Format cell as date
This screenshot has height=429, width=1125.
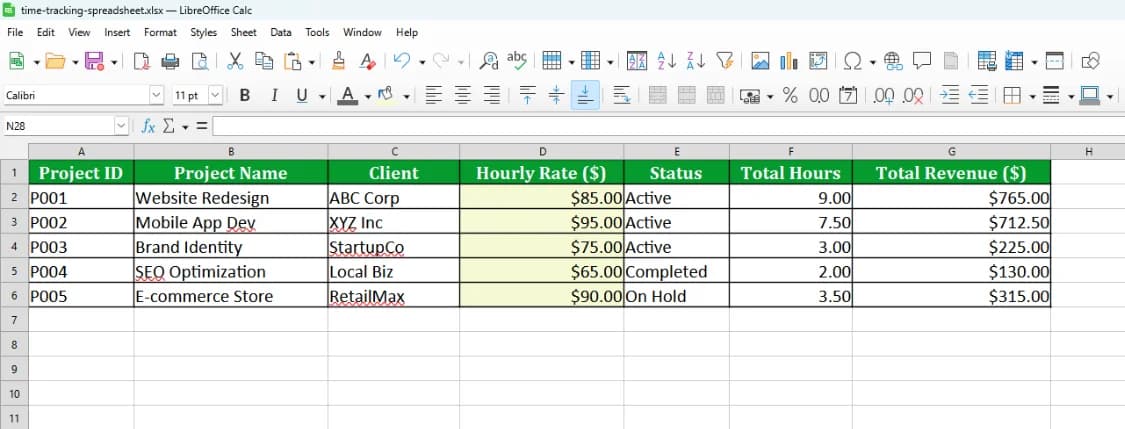(x=848, y=95)
